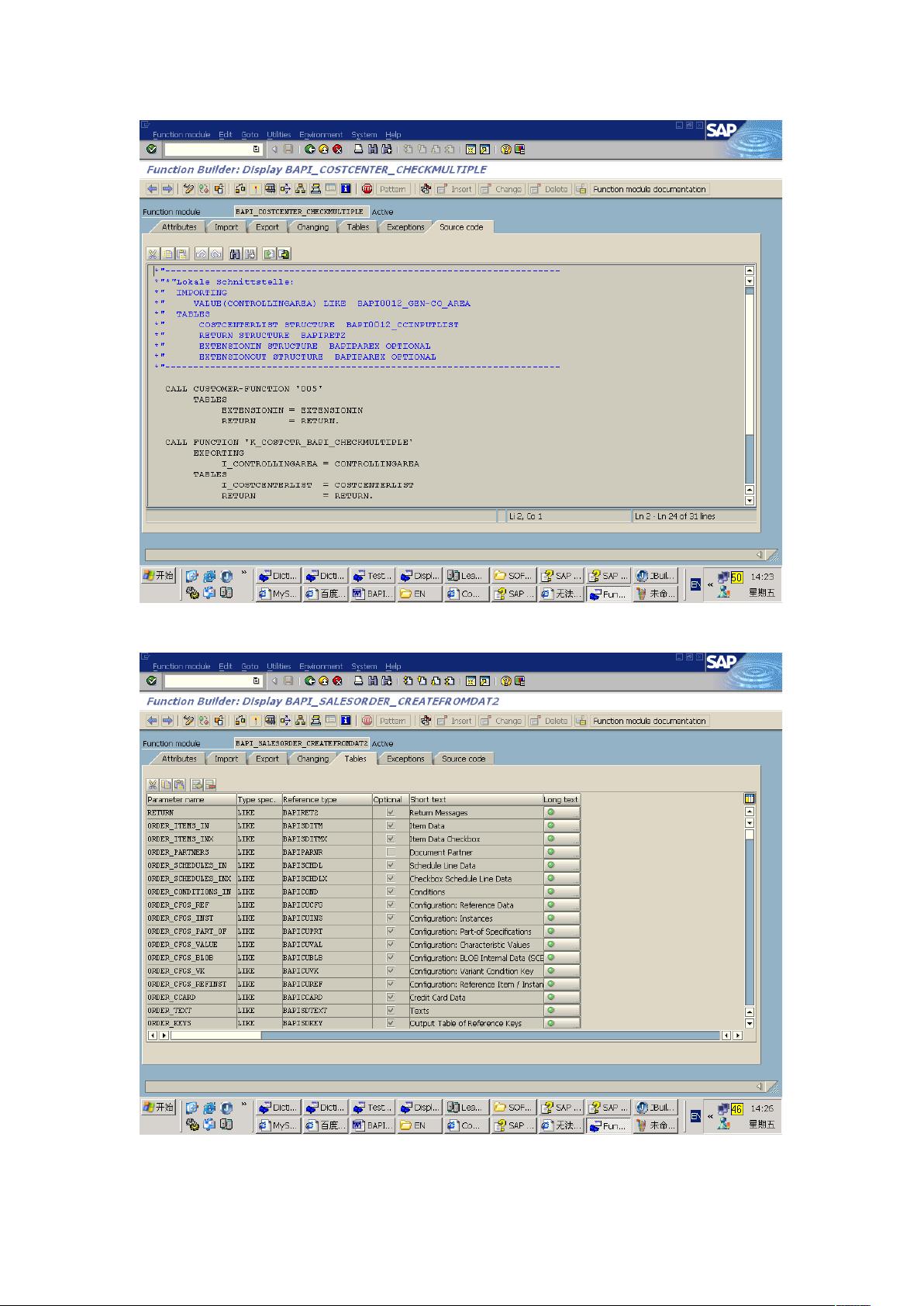Click Delete button in SALESORDER window toolbar
The width and height of the screenshot is (924, 1306).
pyautogui.click(x=550, y=721)
